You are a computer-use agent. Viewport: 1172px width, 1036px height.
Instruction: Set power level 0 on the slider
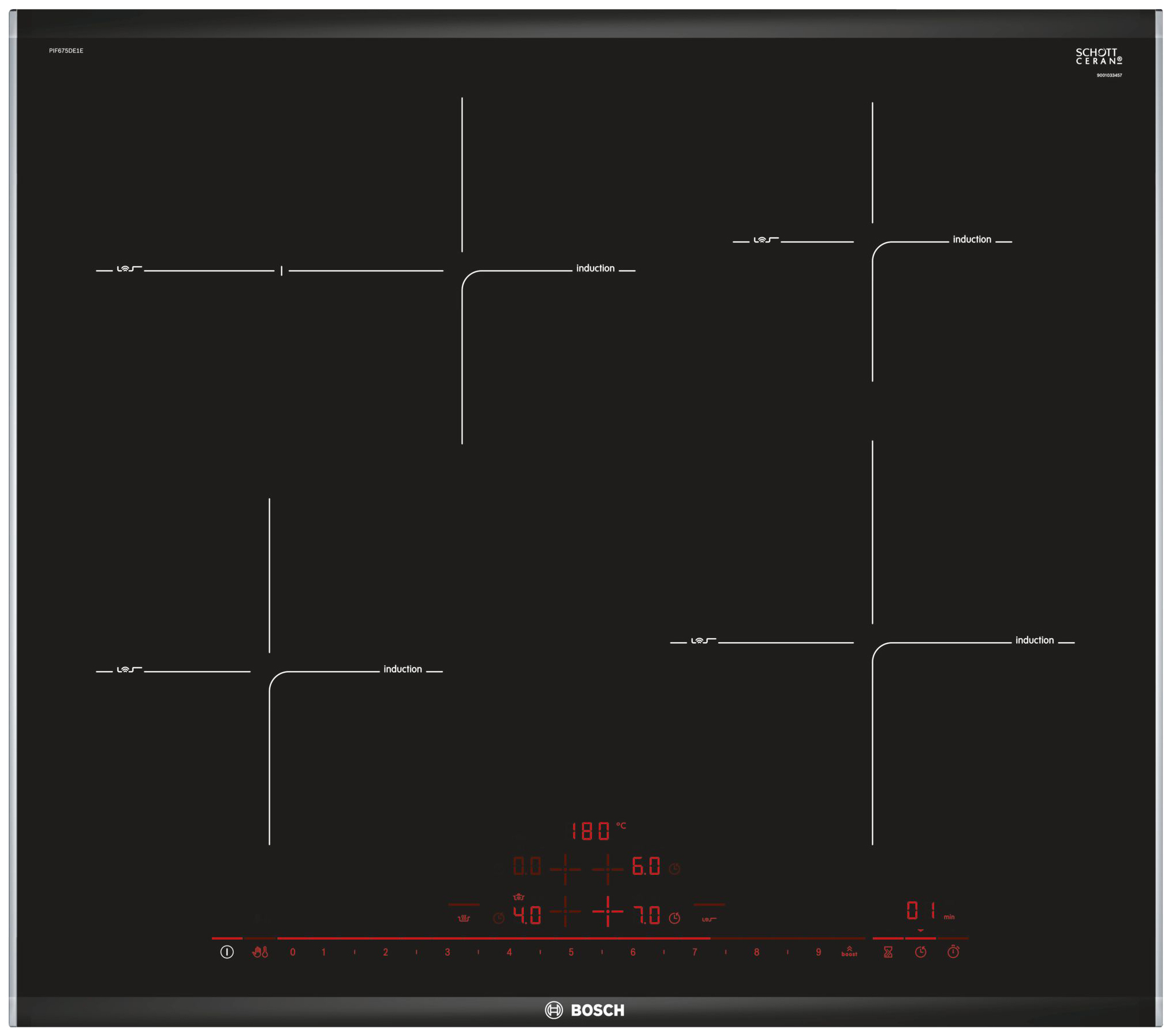293,952
